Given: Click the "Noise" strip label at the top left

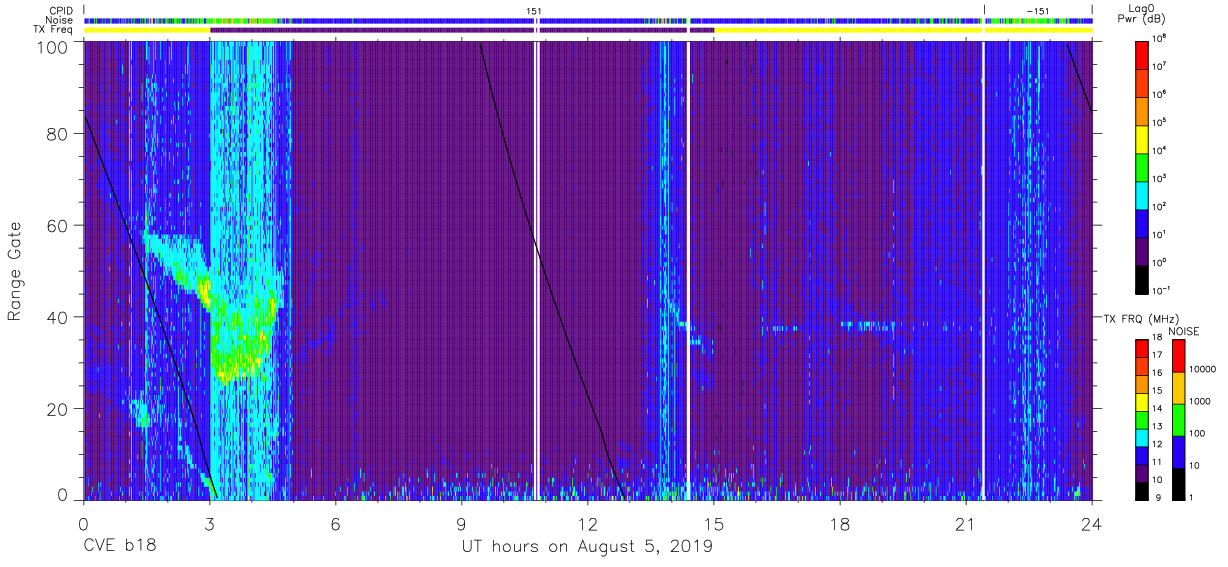Looking at the screenshot, I should [x=61, y=20].
